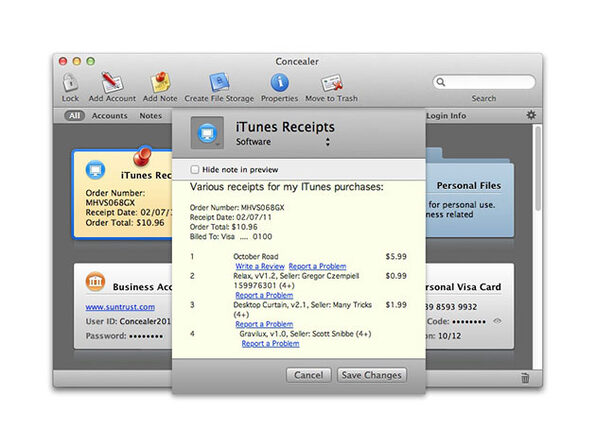Click the $0.99 price value

[x=396, y=276]
